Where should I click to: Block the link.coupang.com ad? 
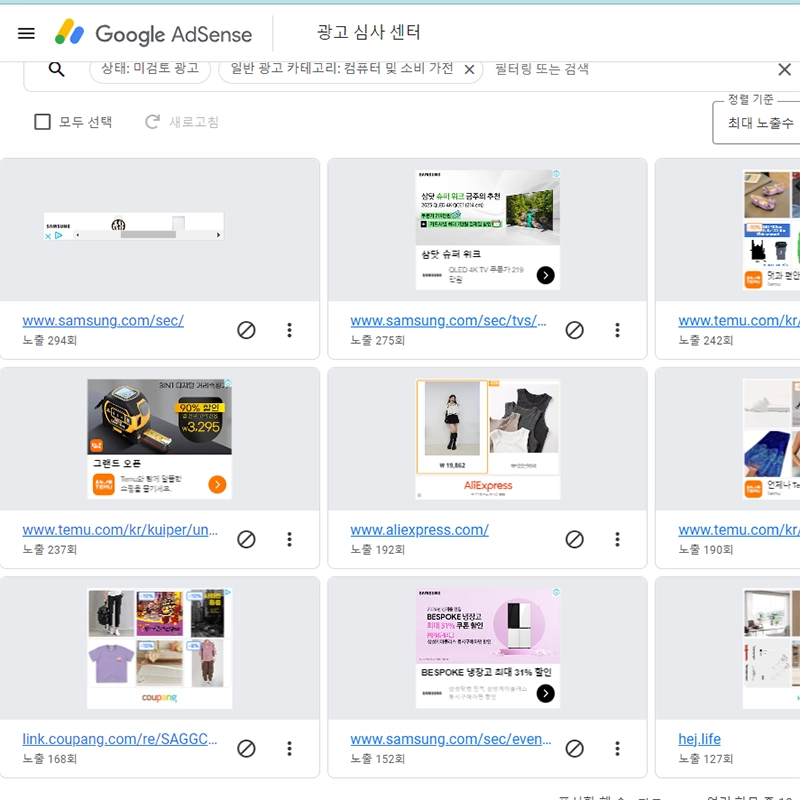click(246, 748)
